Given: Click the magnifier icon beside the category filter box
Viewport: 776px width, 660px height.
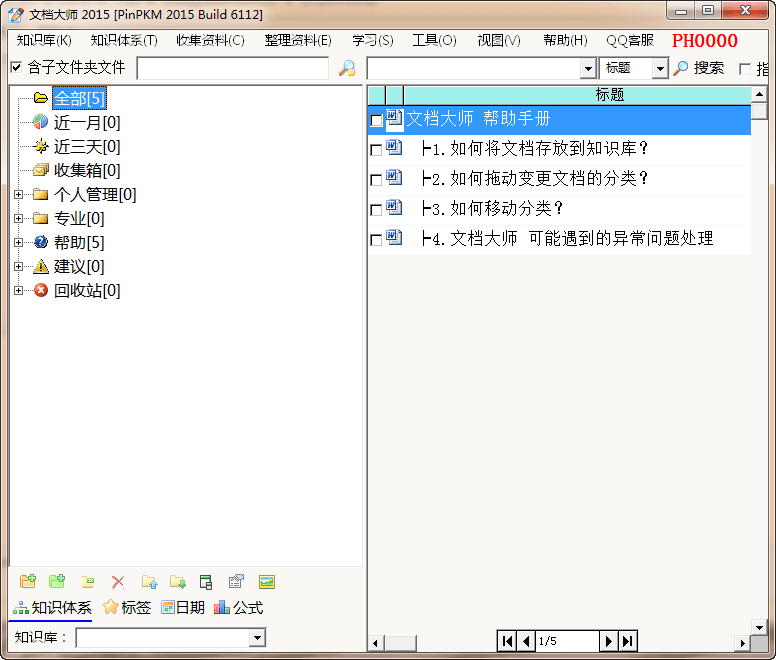Looking at the screenshot, I should coord(347,68).
